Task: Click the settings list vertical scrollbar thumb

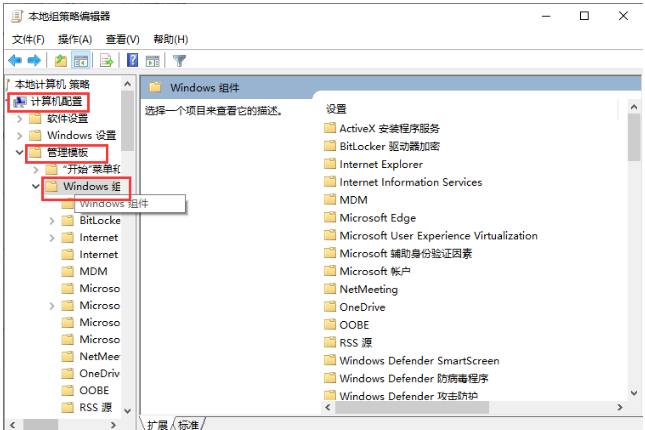Action: 634,137
